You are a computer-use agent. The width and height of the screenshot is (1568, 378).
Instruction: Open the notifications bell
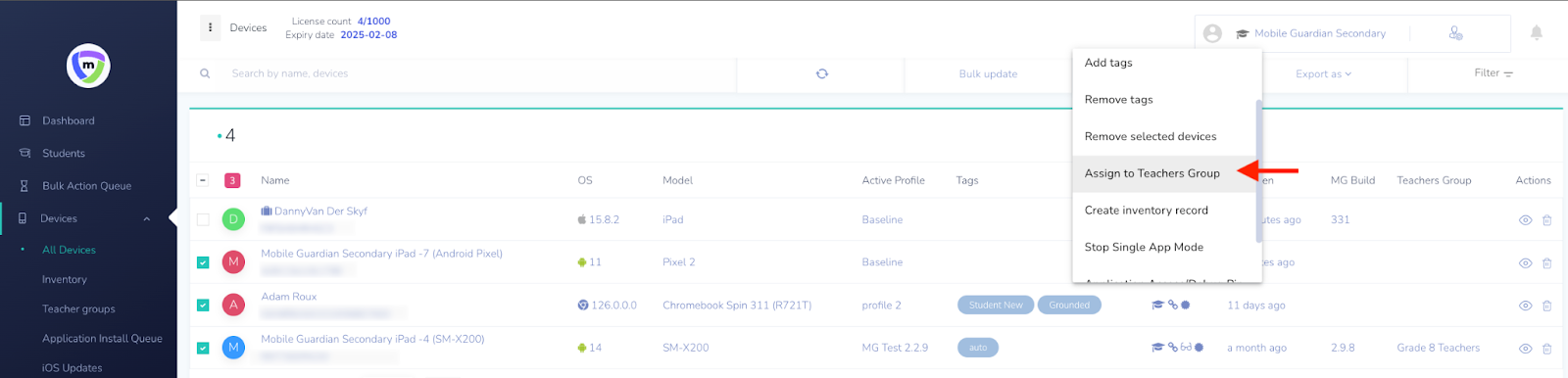pos(1536,32)
